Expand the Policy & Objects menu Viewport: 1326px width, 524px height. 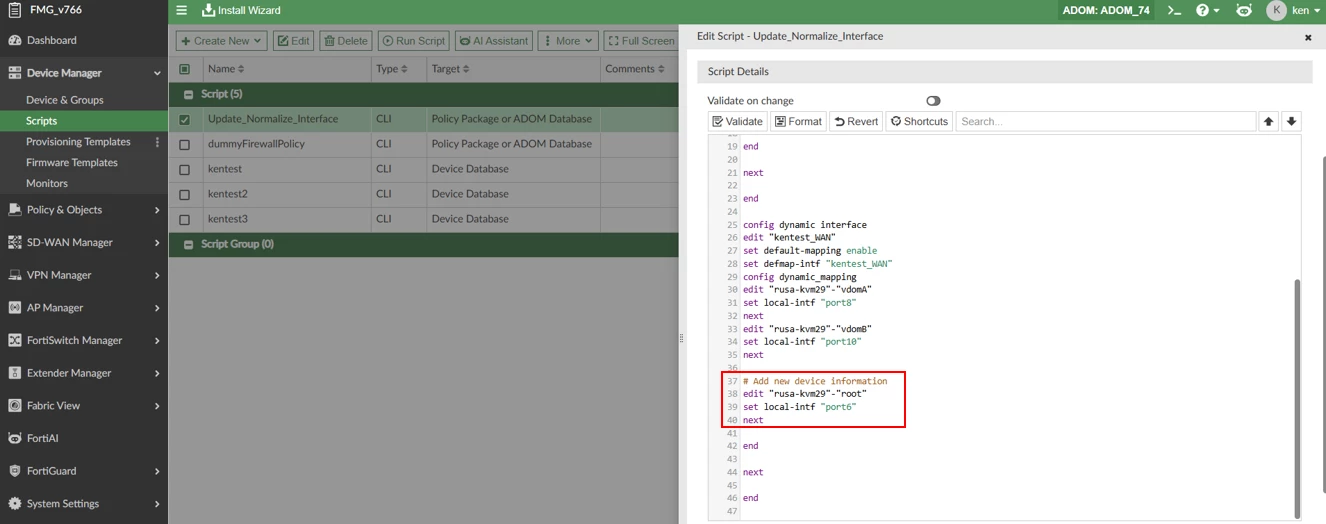click(157, 210)
